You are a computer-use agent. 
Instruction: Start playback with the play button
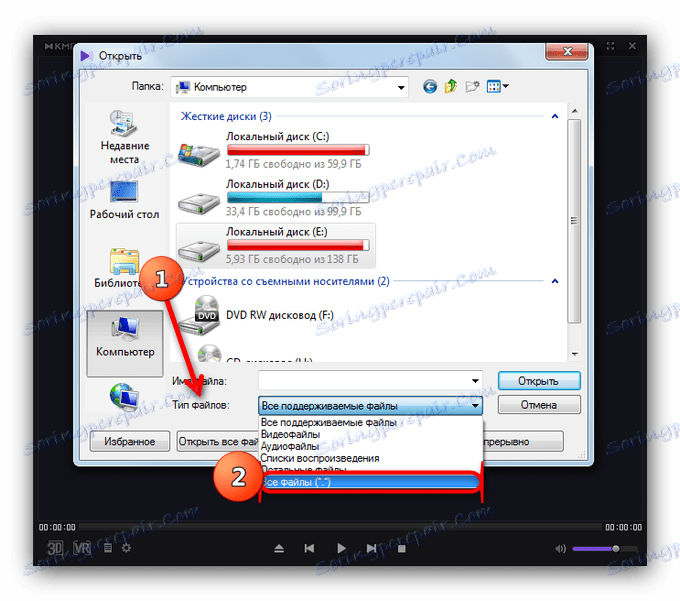pyautogui.click(x=341, y=549)
